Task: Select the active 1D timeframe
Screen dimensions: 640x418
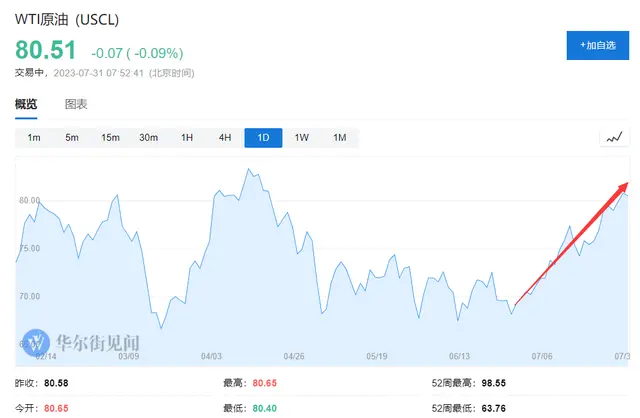Action: click(x=263, y=138)
